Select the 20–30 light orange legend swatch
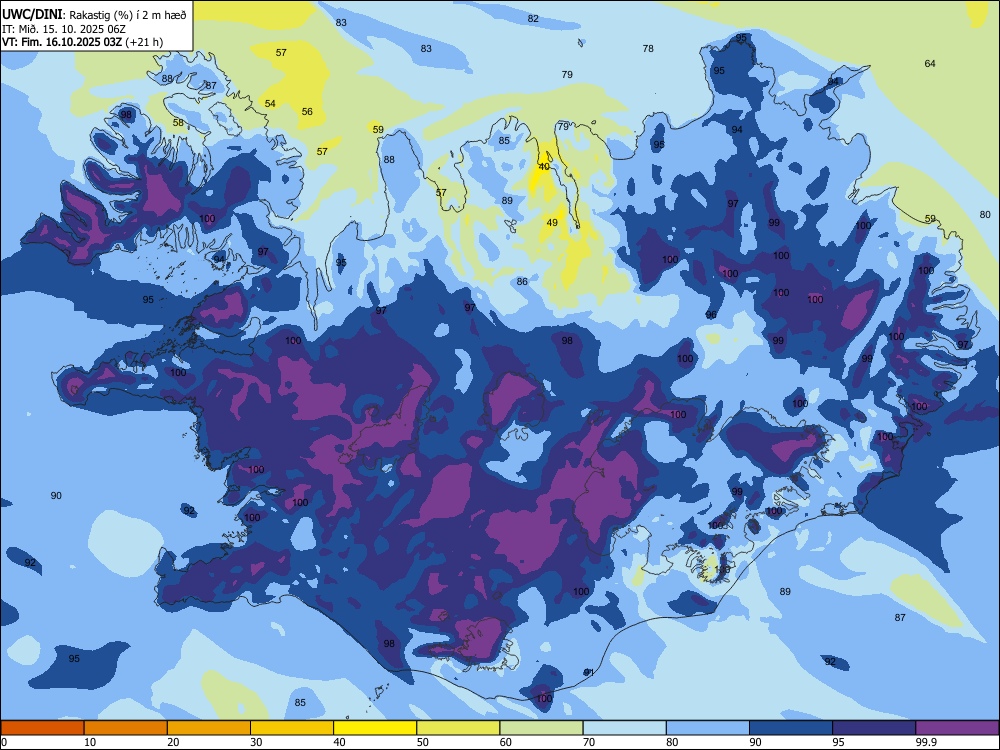 point(209,728)
